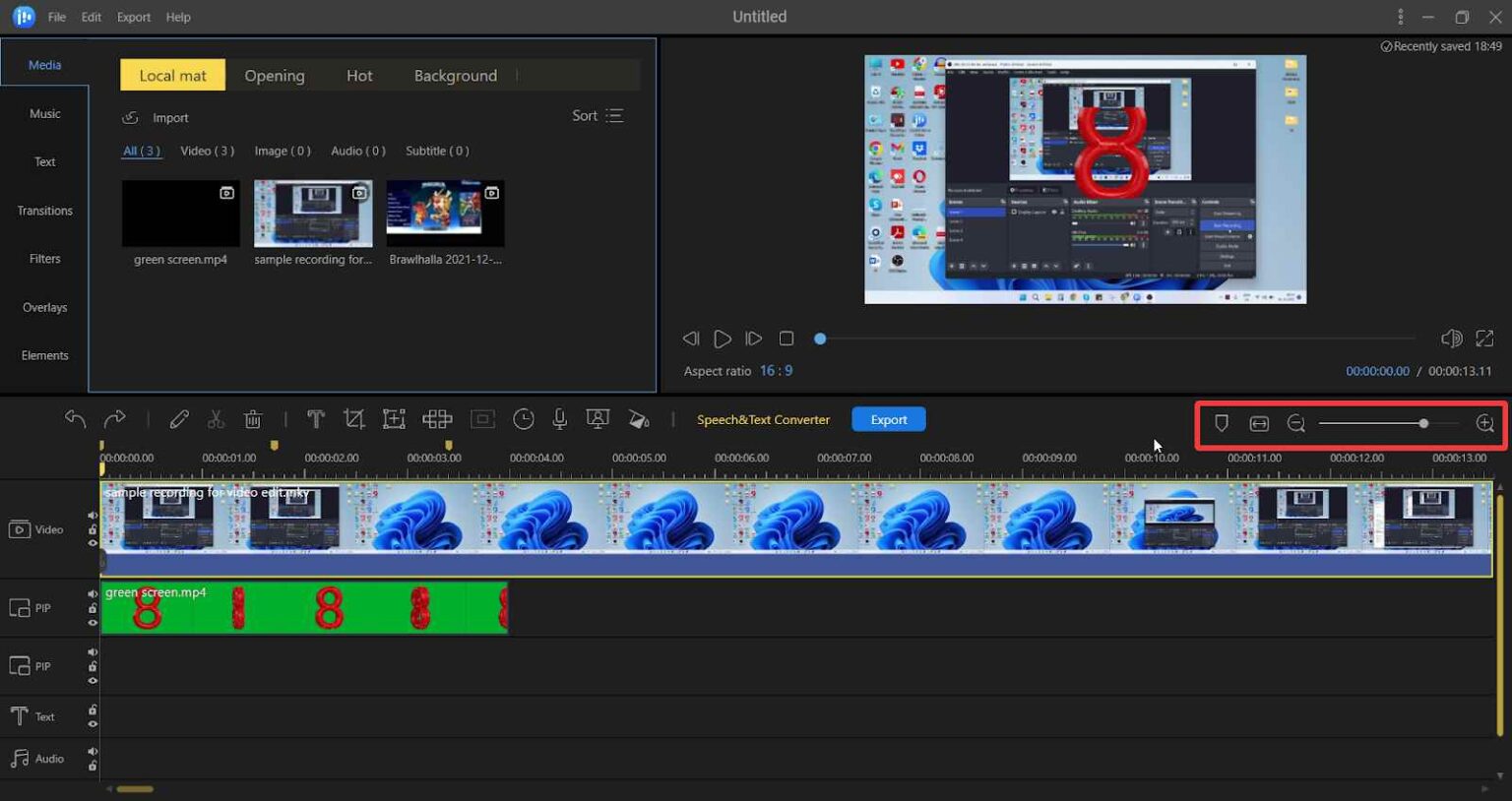Click the screen recorder presenter icon
This screenshot has height=801, width=1512.
pyautogui.click(x=598, y=419)
